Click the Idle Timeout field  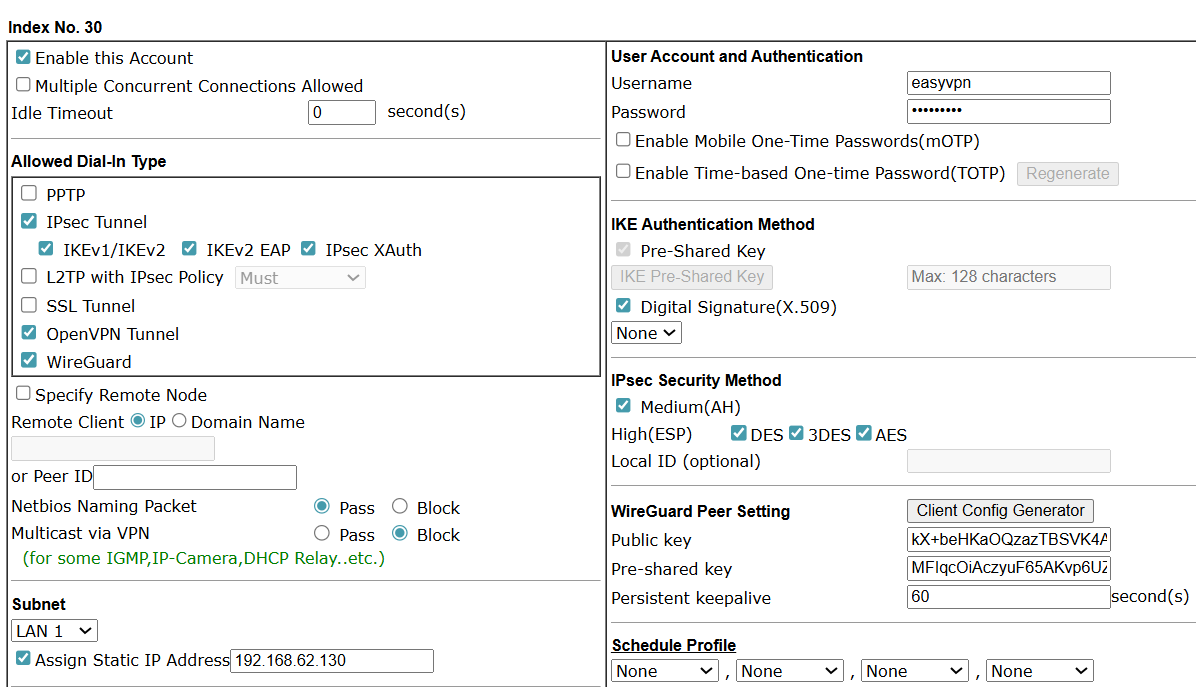pos(342,113)
